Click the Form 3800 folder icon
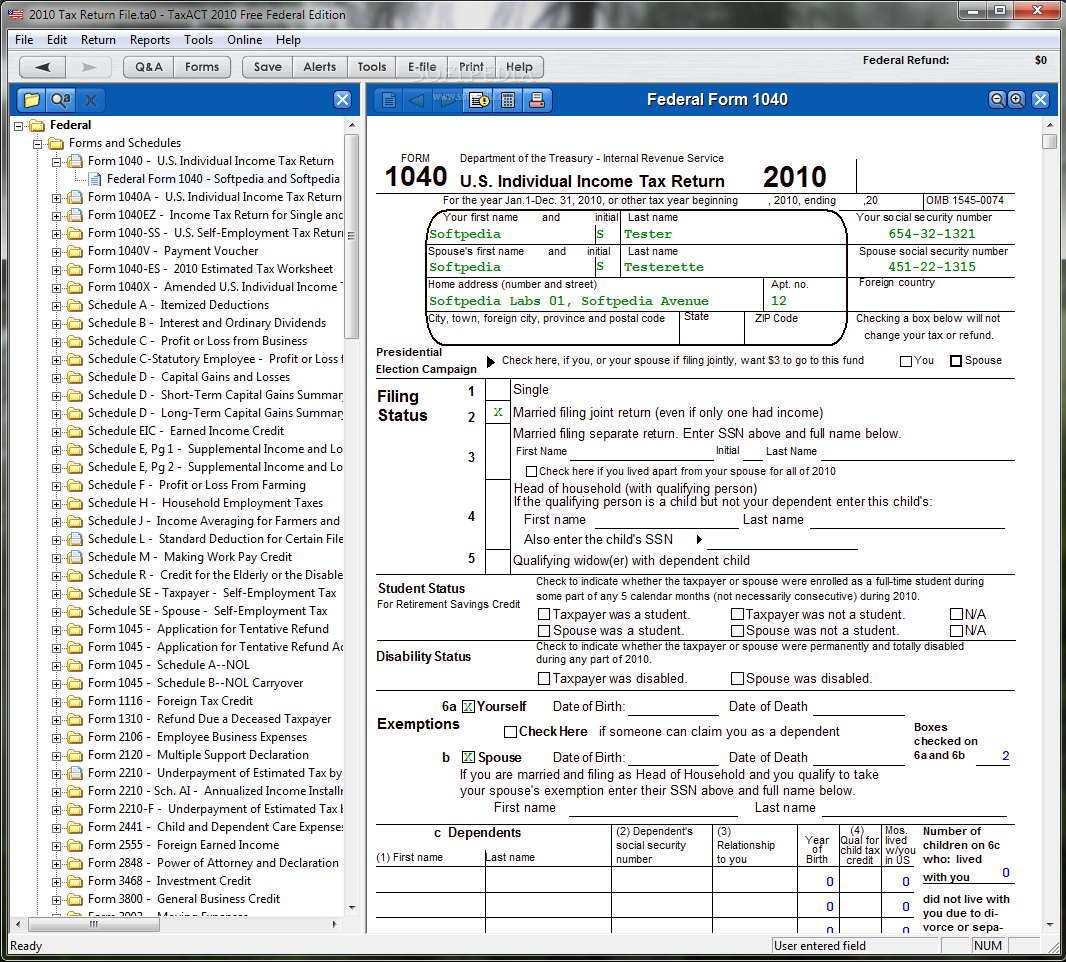 click(x=75, y=899)
